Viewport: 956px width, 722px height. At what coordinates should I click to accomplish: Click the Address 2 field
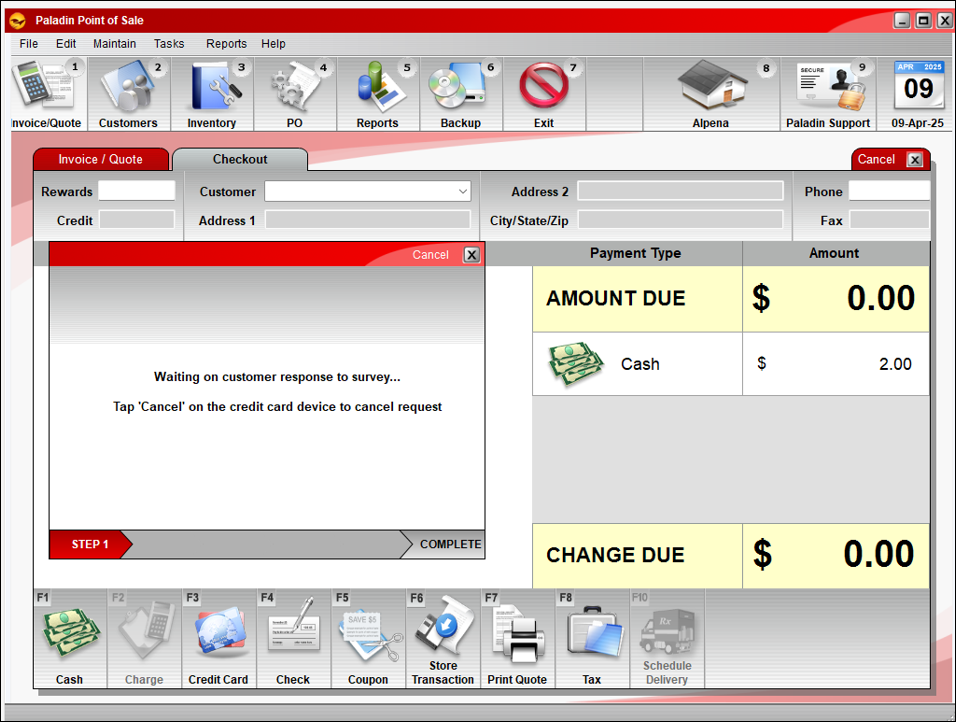[x=680, y=191]
